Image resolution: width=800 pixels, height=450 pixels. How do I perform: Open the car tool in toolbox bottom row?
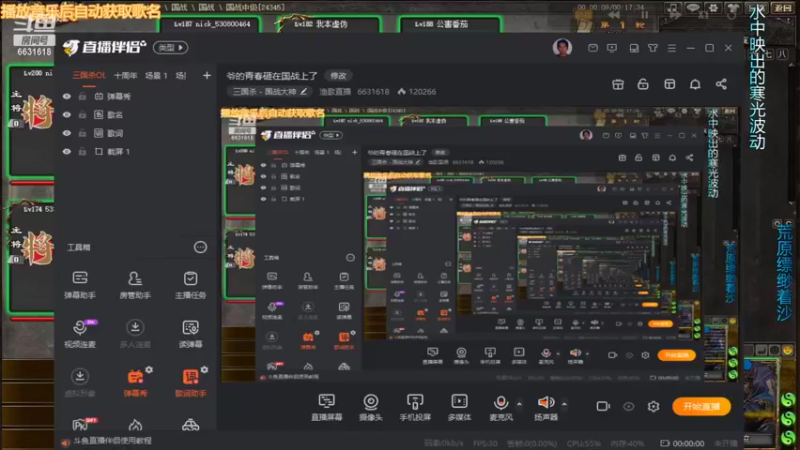point(190,424)
